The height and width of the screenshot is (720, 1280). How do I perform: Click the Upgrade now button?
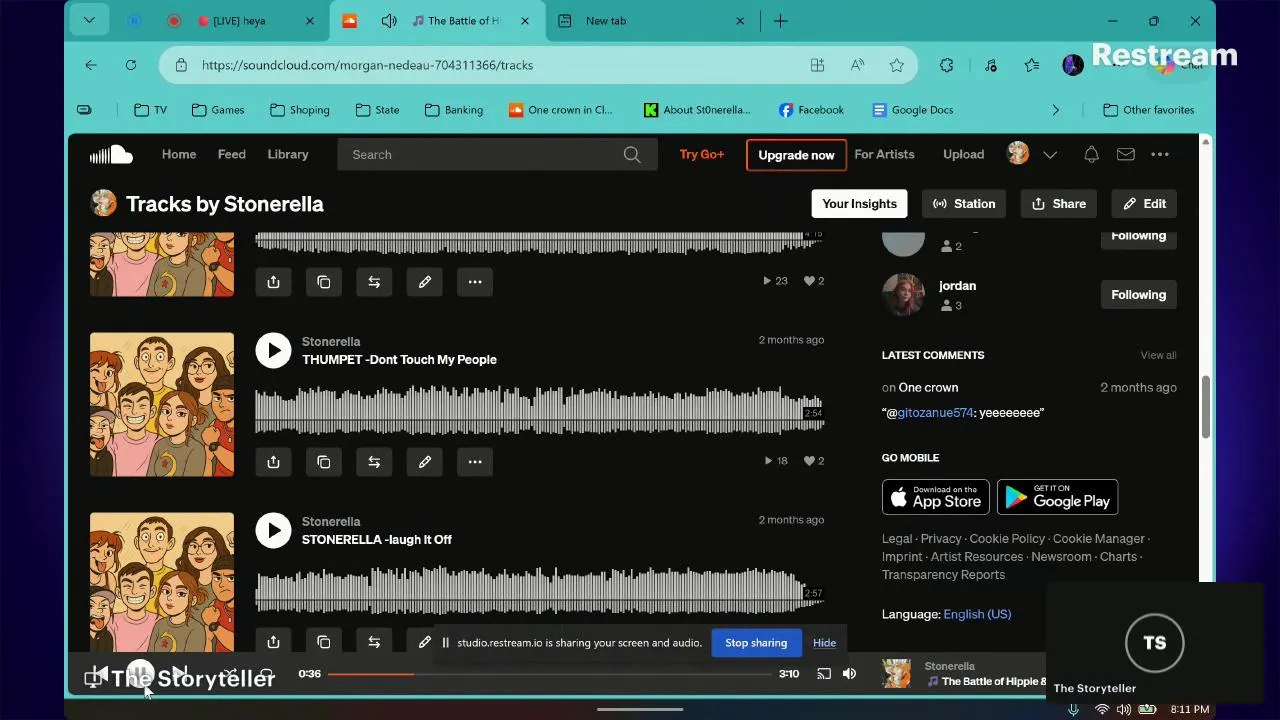tap(796, 155)
